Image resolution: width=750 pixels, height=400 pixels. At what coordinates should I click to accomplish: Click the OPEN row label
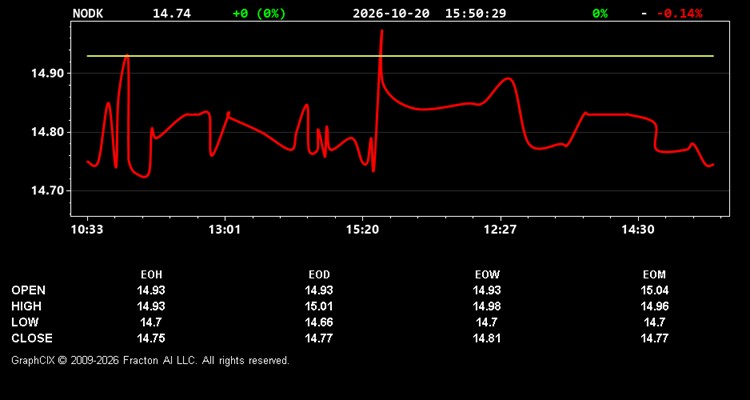(29, 290)
